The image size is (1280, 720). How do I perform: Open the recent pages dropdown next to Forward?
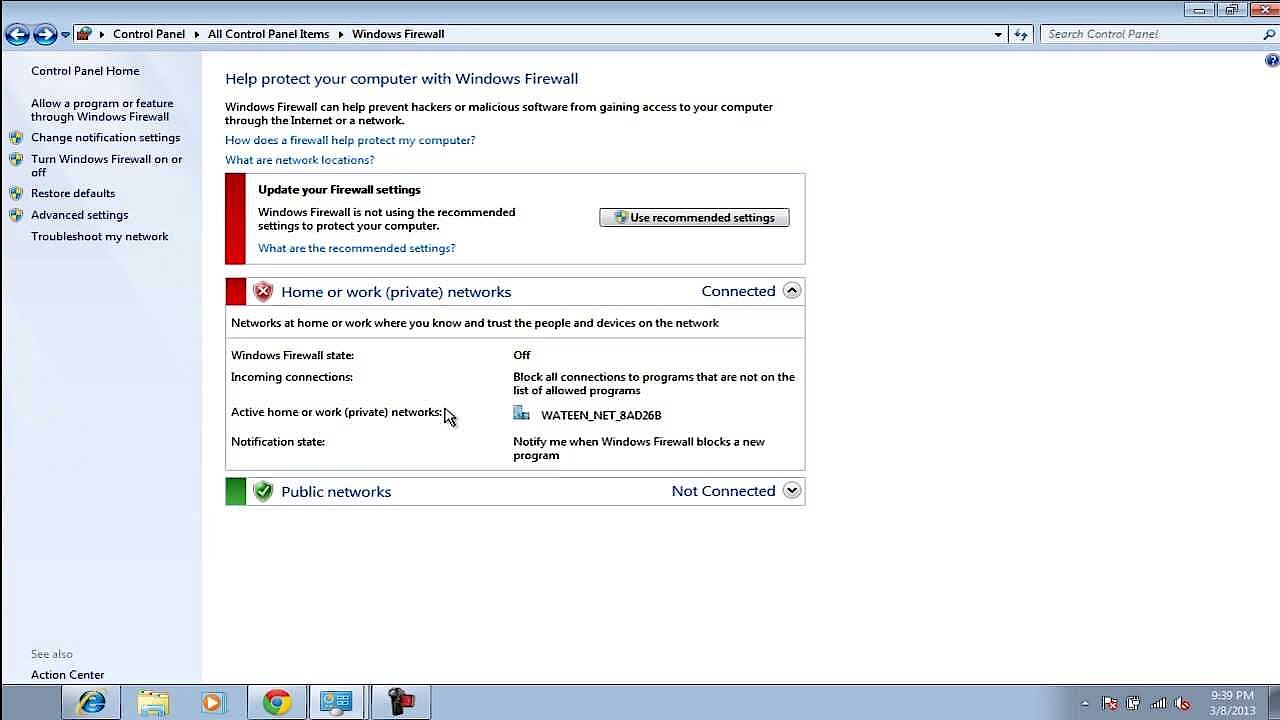pyautogui.click(x=65, y=35)
